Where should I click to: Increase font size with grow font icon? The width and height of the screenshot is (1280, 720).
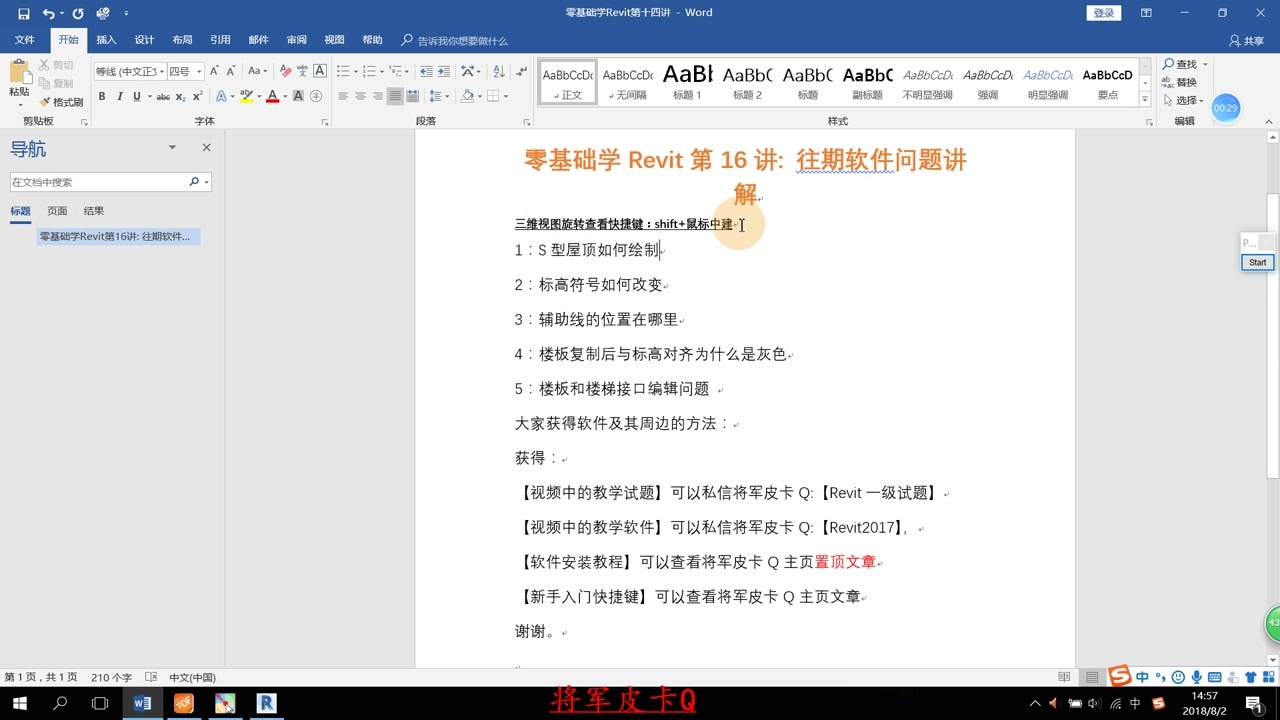coord(215,71)
